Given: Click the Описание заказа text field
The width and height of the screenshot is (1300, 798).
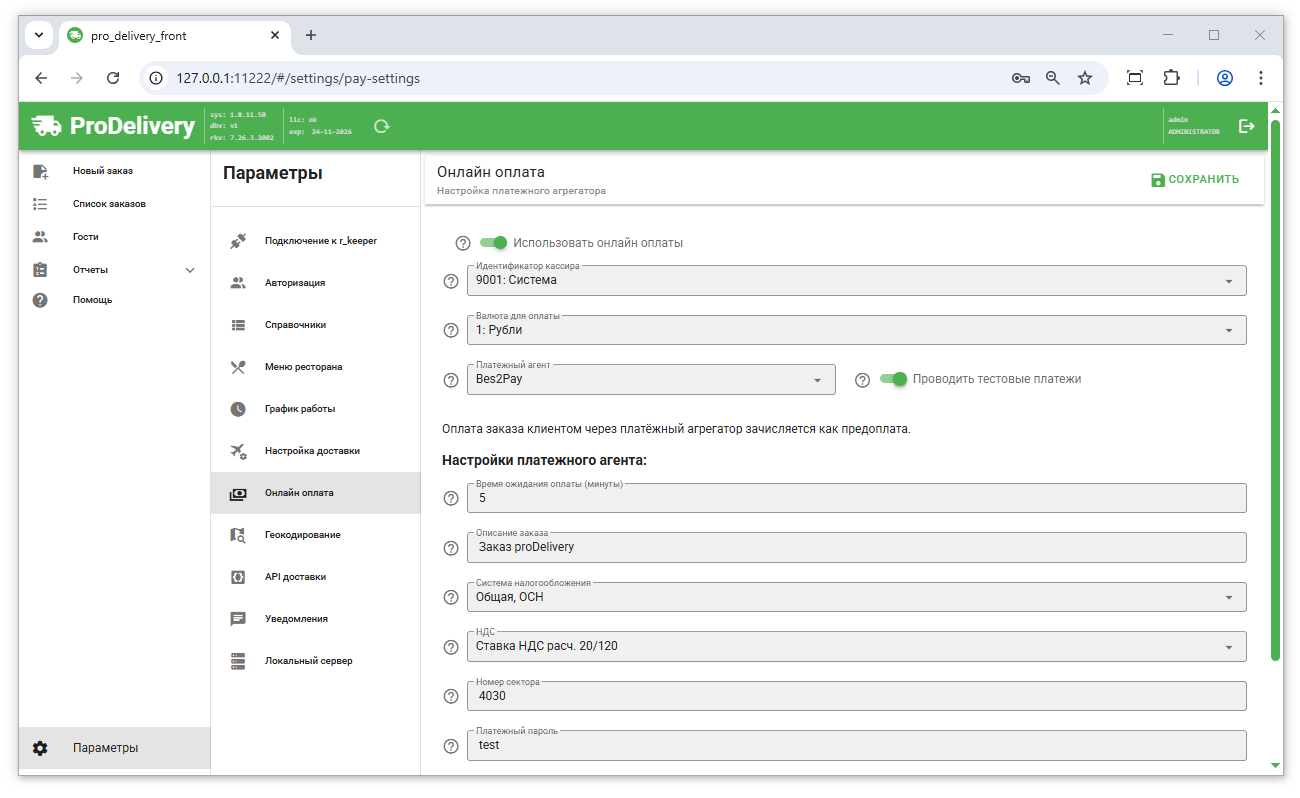Looking at the screenshot, I should [x=856, y=547].
